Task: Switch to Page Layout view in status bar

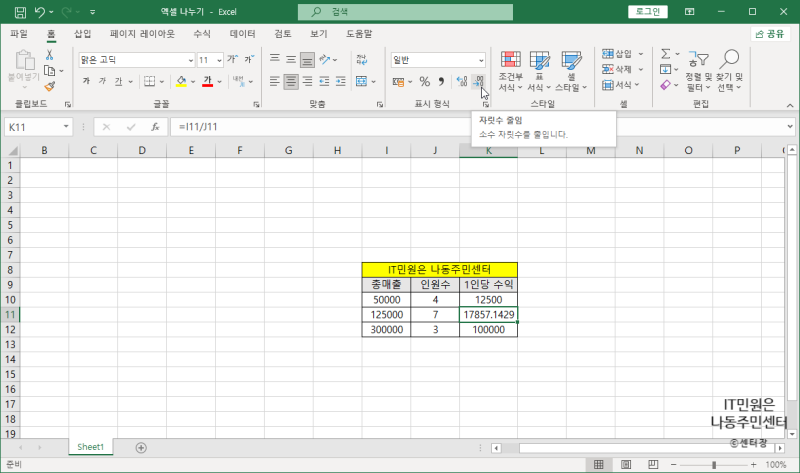Action: tap(626, 464)
